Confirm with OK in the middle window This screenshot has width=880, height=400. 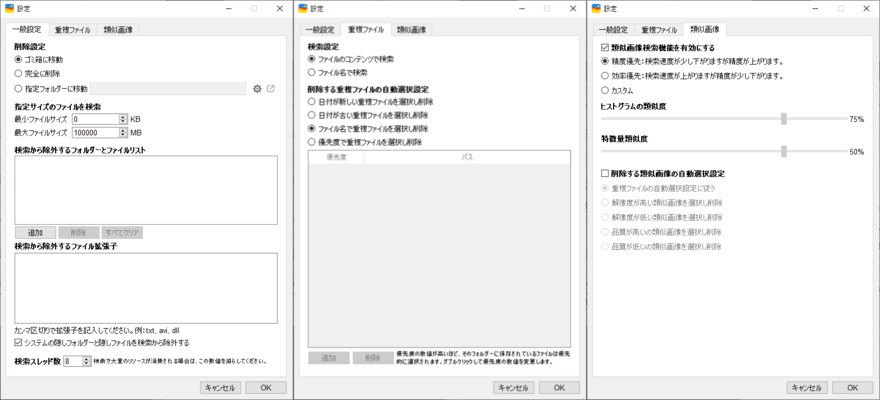click(559, 388)
